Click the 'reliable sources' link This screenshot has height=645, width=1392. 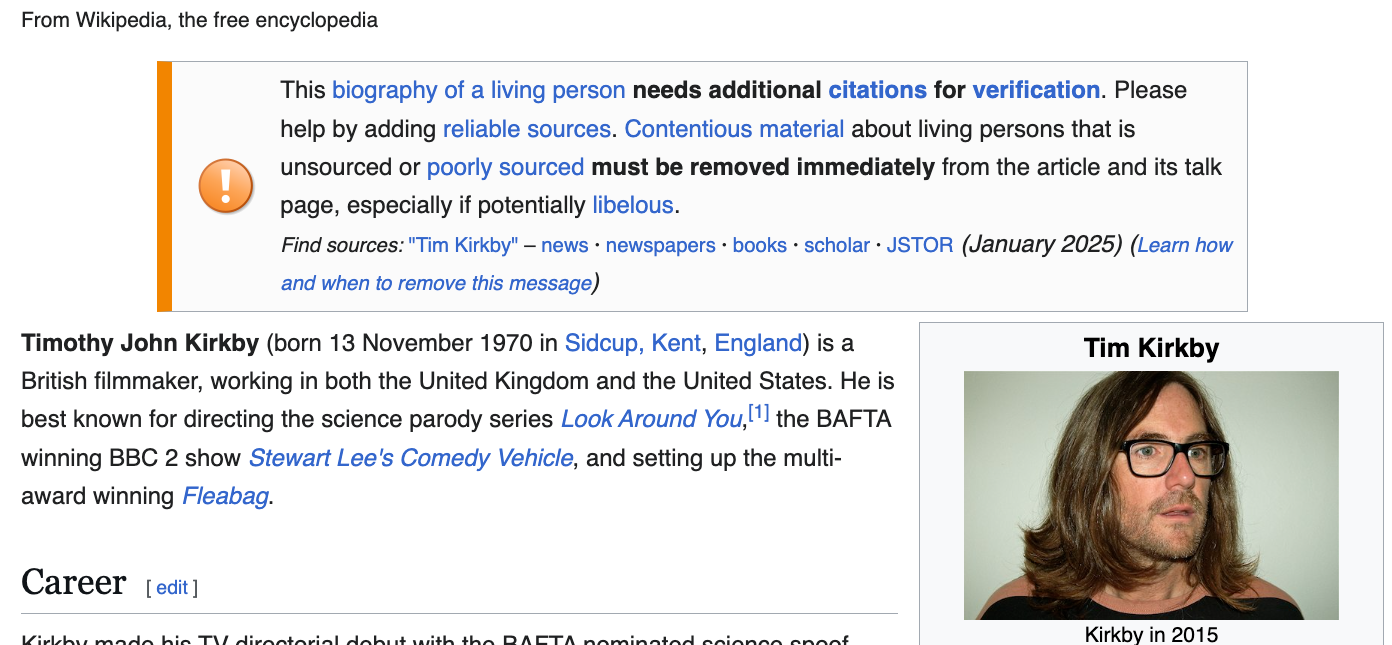pyautogui.click(x=526, y=129)
